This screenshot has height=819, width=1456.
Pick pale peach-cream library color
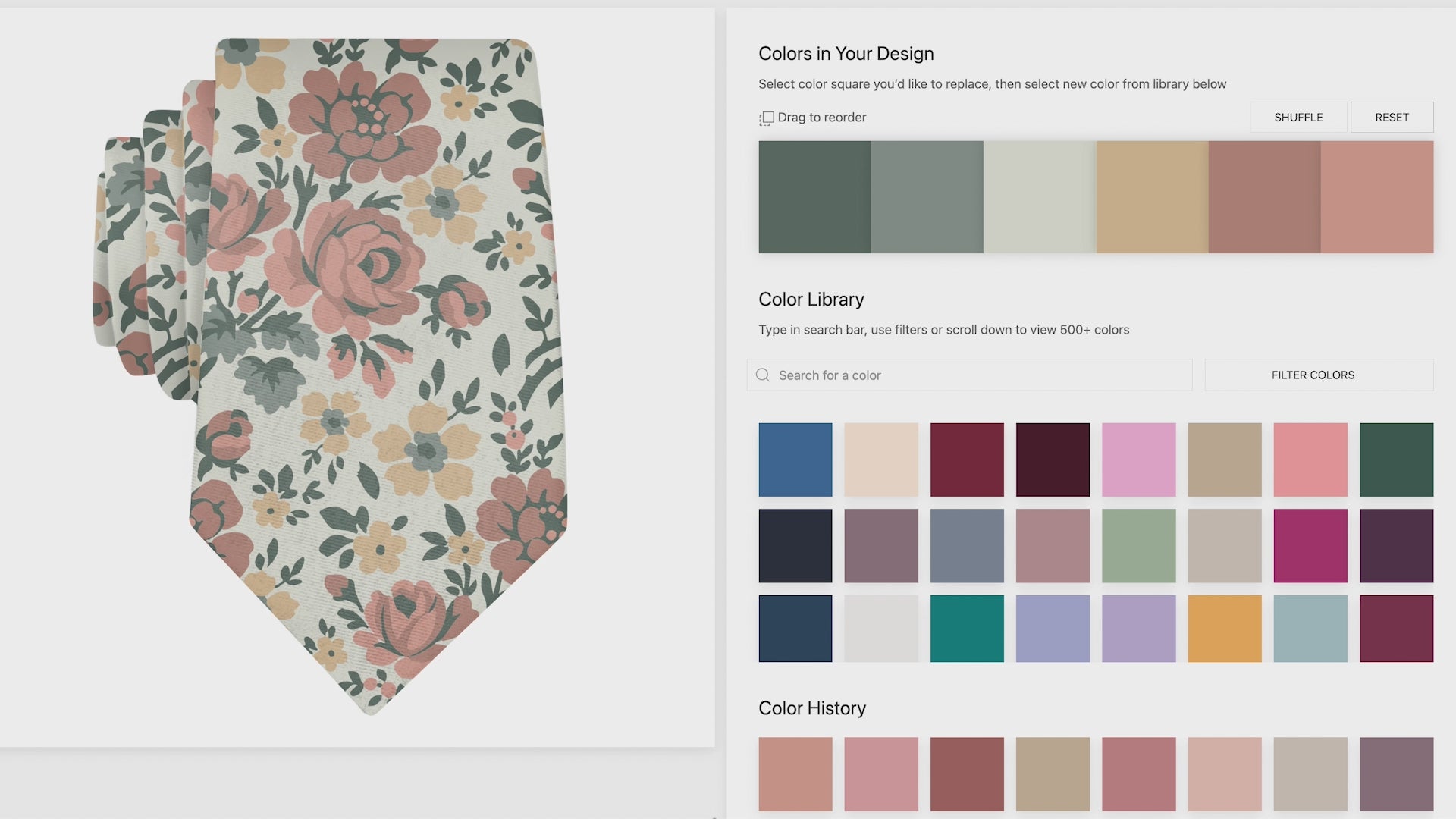pos(881,460)
